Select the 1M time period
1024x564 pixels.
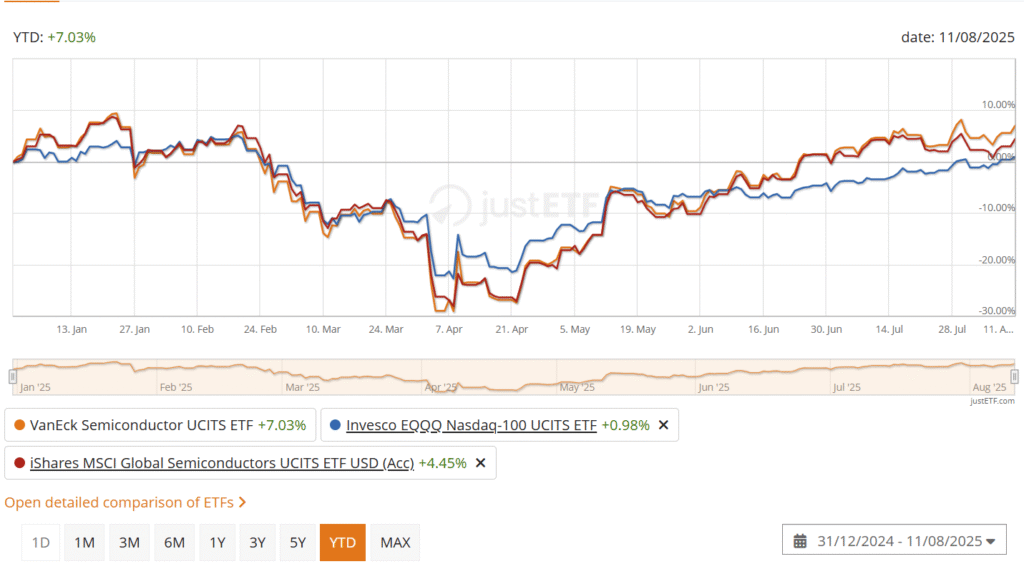(x=84, y=542)
